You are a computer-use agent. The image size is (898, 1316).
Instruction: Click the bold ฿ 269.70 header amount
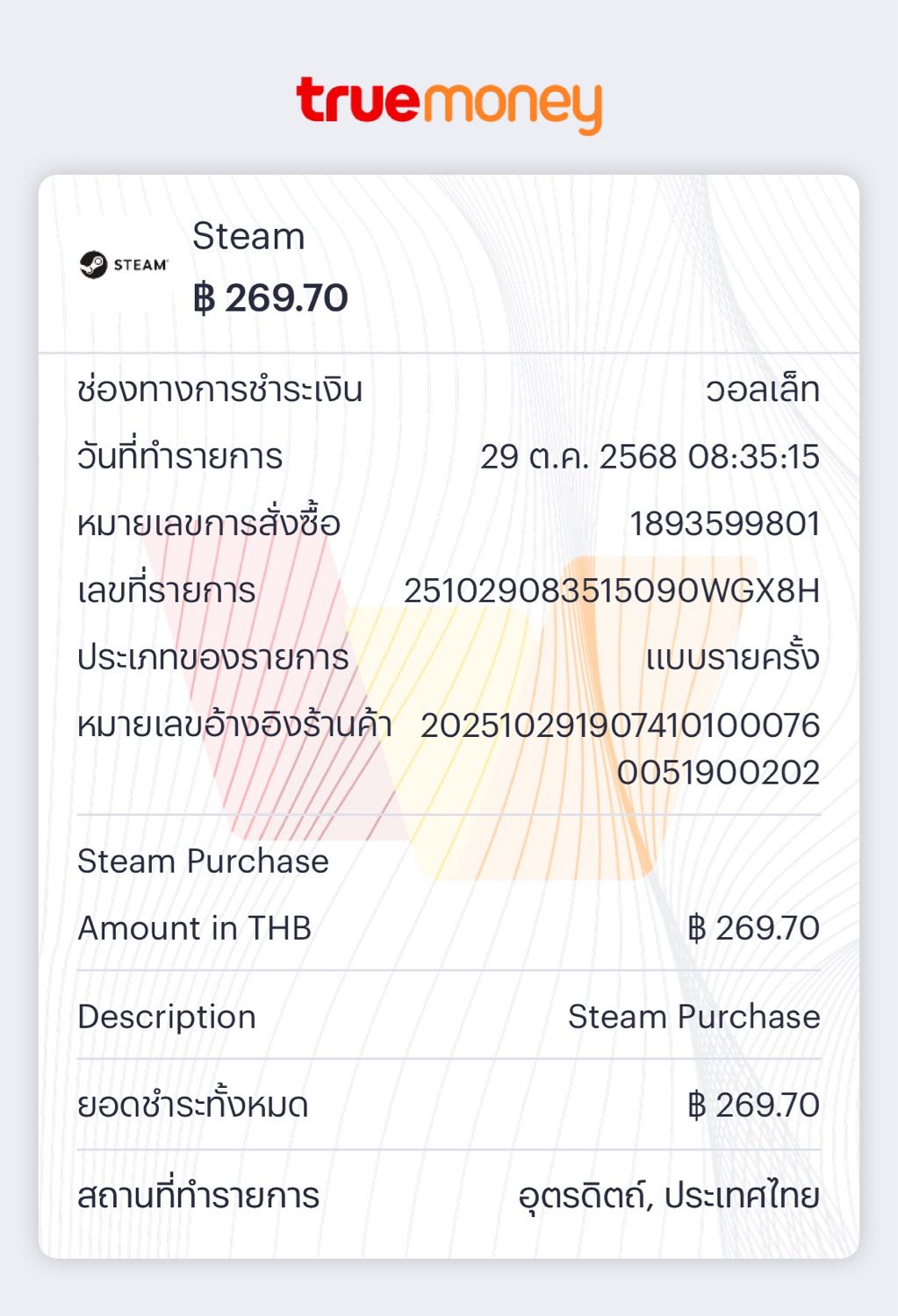270,298
